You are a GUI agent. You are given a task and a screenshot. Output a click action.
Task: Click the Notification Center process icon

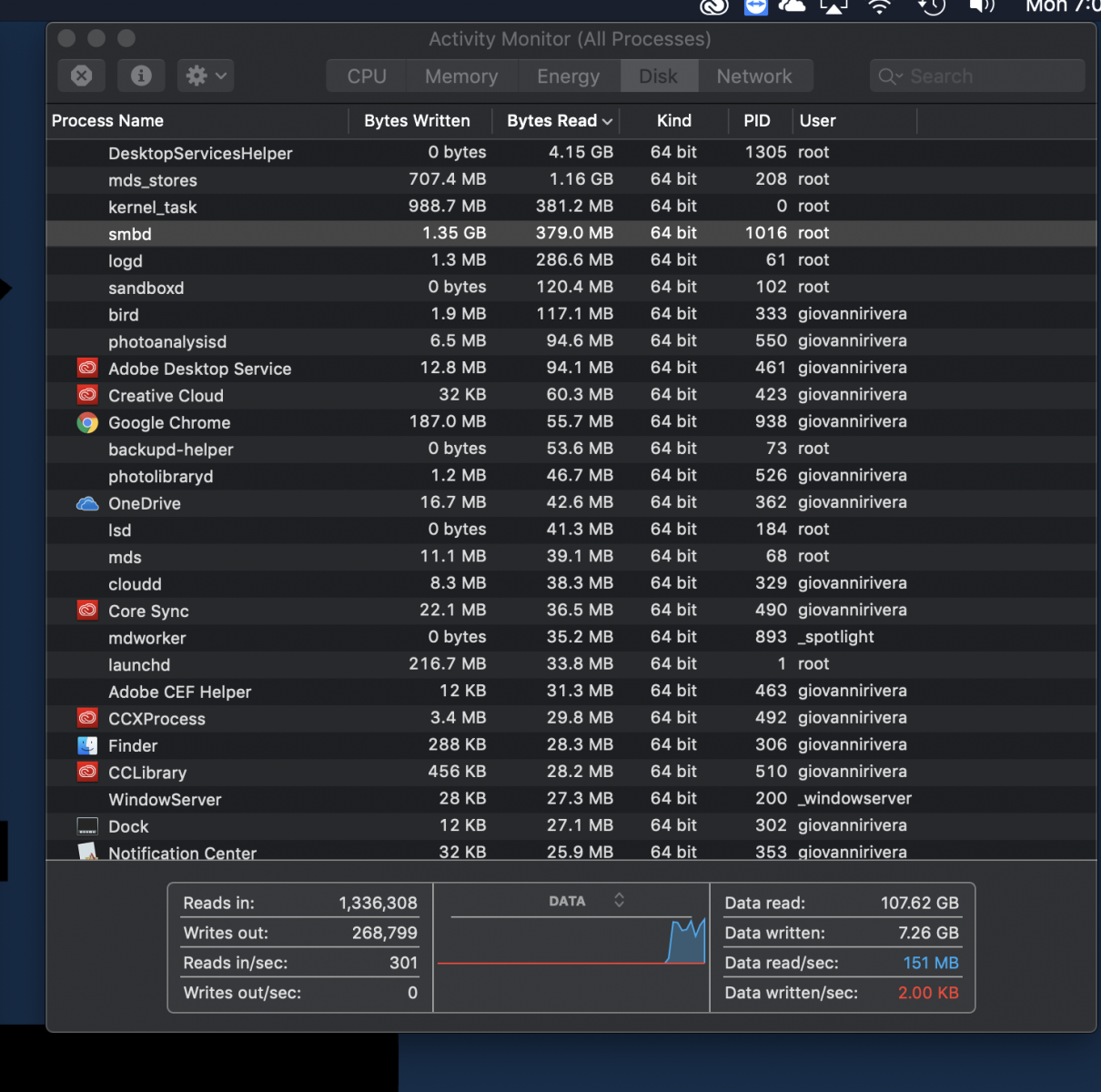pos(87,852)
